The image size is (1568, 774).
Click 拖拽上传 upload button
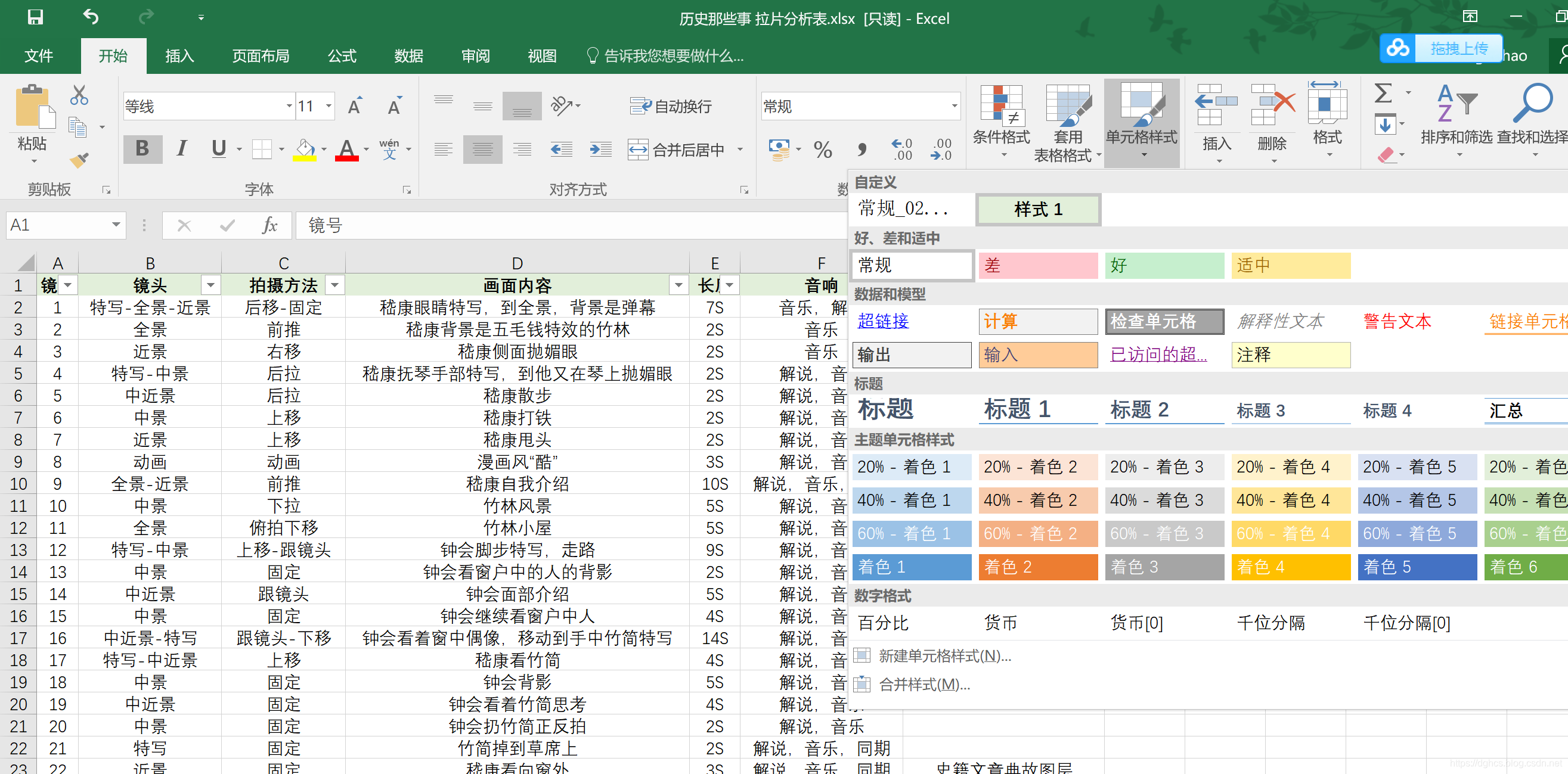(1440, 48)
